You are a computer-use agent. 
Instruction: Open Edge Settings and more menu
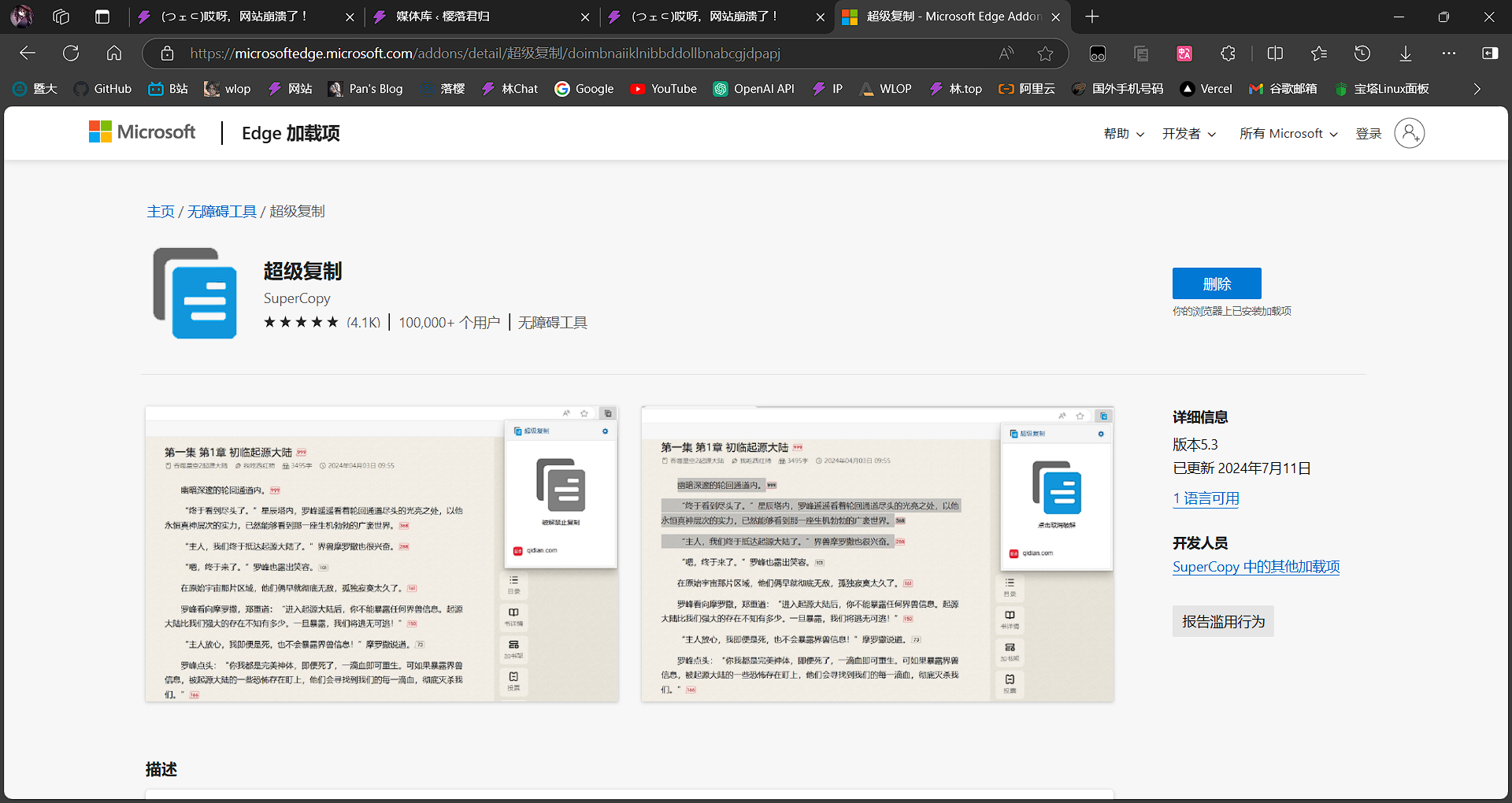[1449, 54]
